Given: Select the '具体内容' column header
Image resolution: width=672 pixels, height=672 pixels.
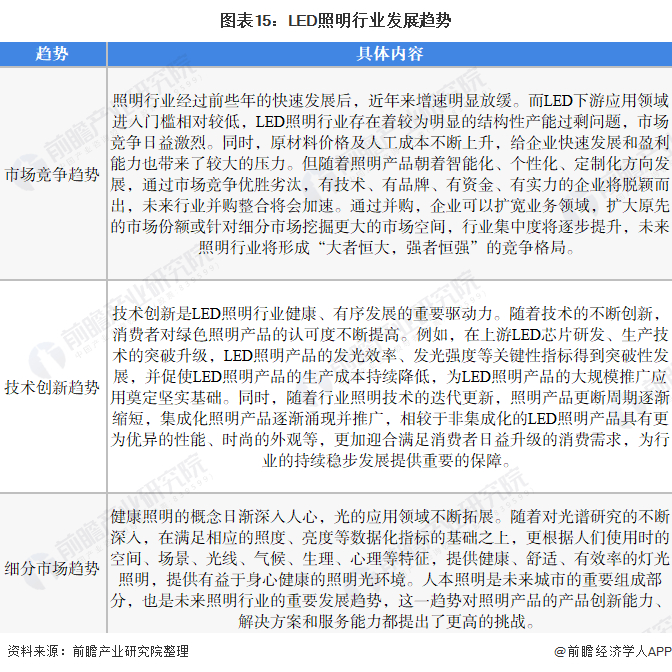Looking at the screenshot, I should coord(390,54).
